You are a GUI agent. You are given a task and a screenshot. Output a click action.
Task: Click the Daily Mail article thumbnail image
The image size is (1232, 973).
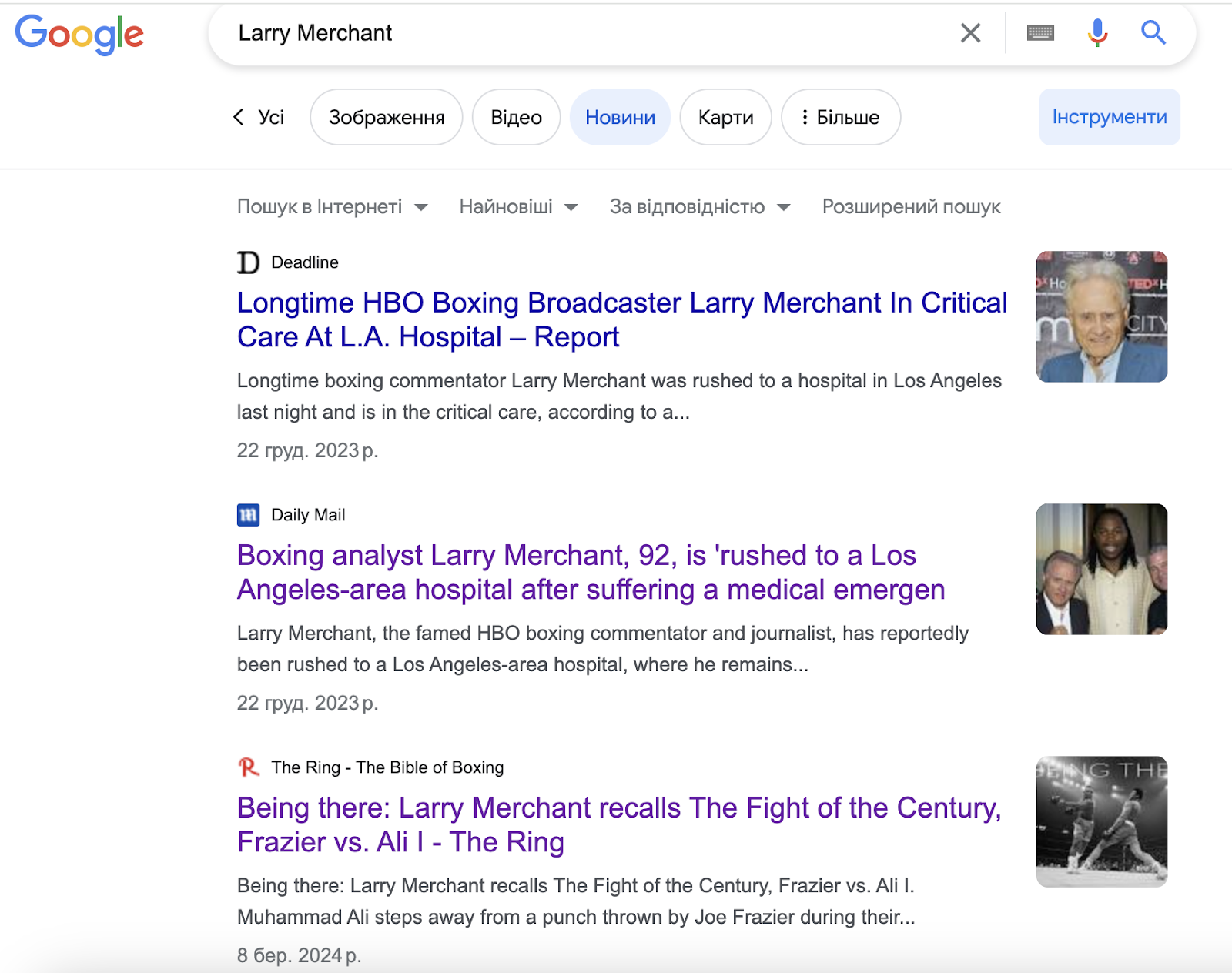[x=1102, y=569]
